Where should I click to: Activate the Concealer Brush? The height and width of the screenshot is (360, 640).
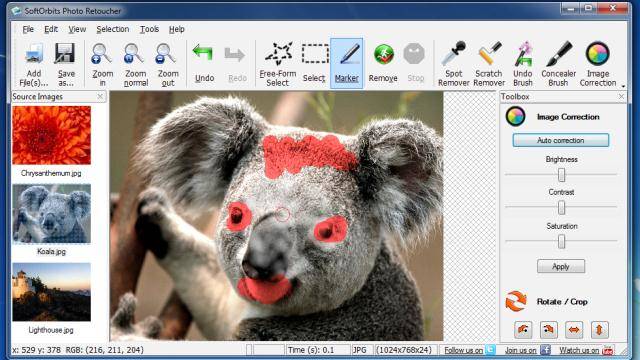tap(558, 64)
